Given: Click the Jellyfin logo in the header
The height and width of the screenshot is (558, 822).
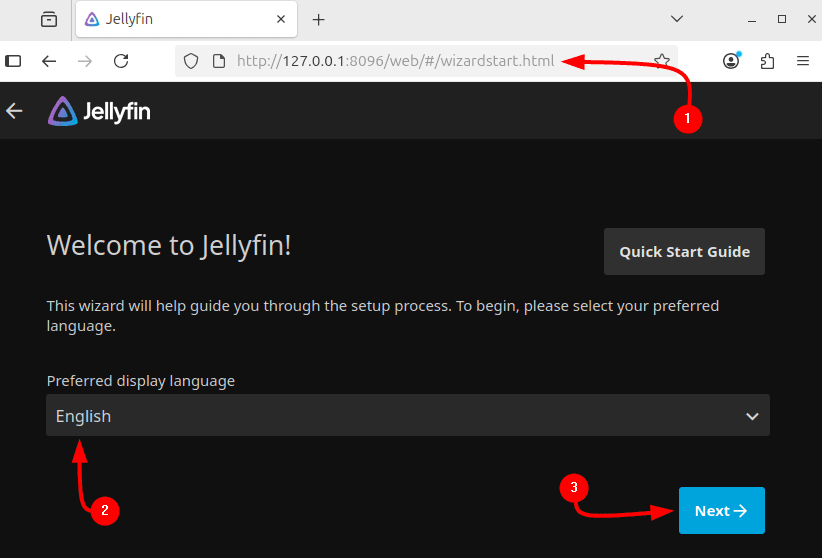Looking at the screenshot, I should 99,111.
